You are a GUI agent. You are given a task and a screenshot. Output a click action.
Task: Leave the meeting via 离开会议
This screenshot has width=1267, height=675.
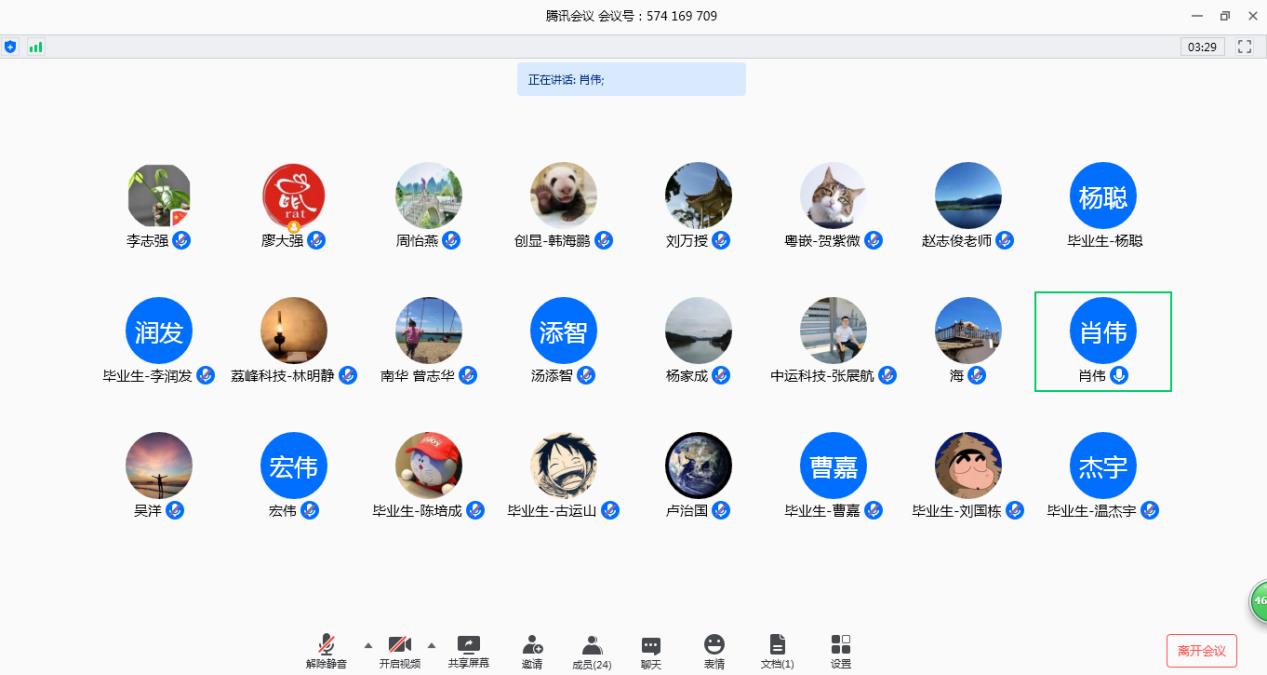(1201, 649)
